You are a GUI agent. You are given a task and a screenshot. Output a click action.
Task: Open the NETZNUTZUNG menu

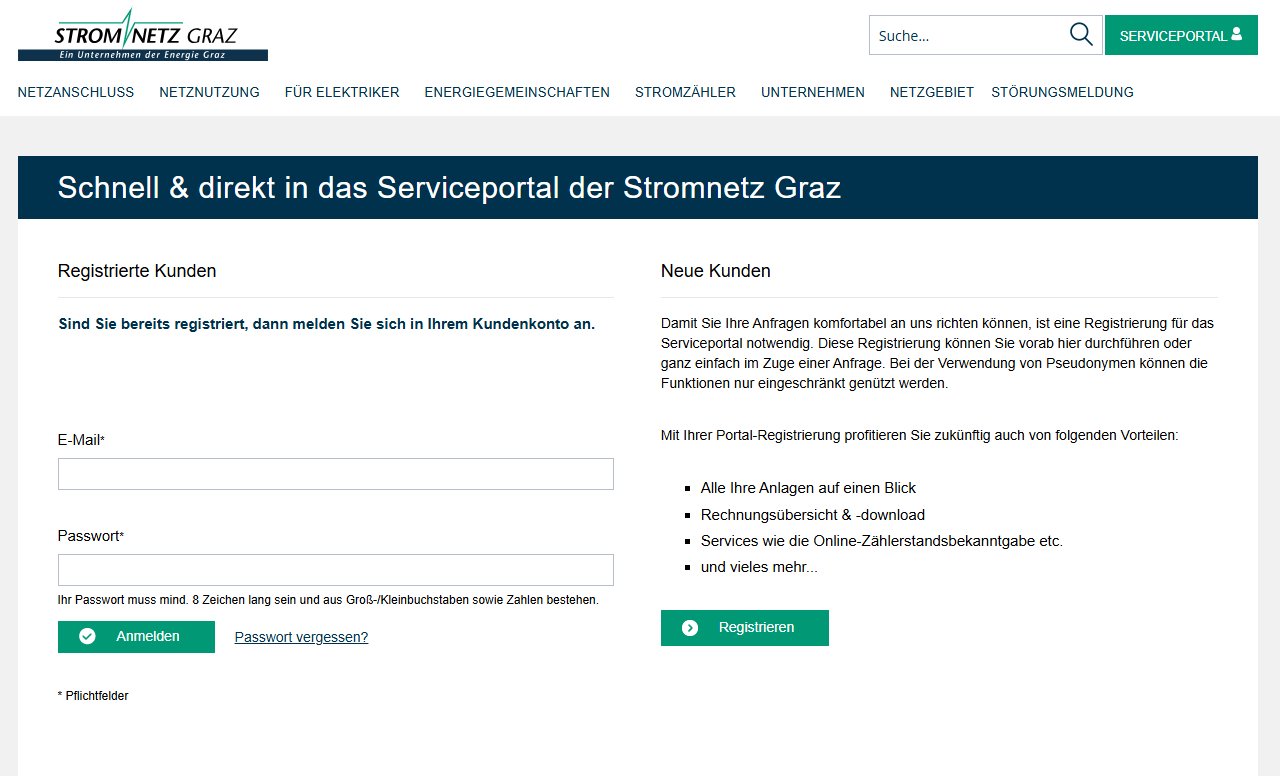click(x=209, y=92)
